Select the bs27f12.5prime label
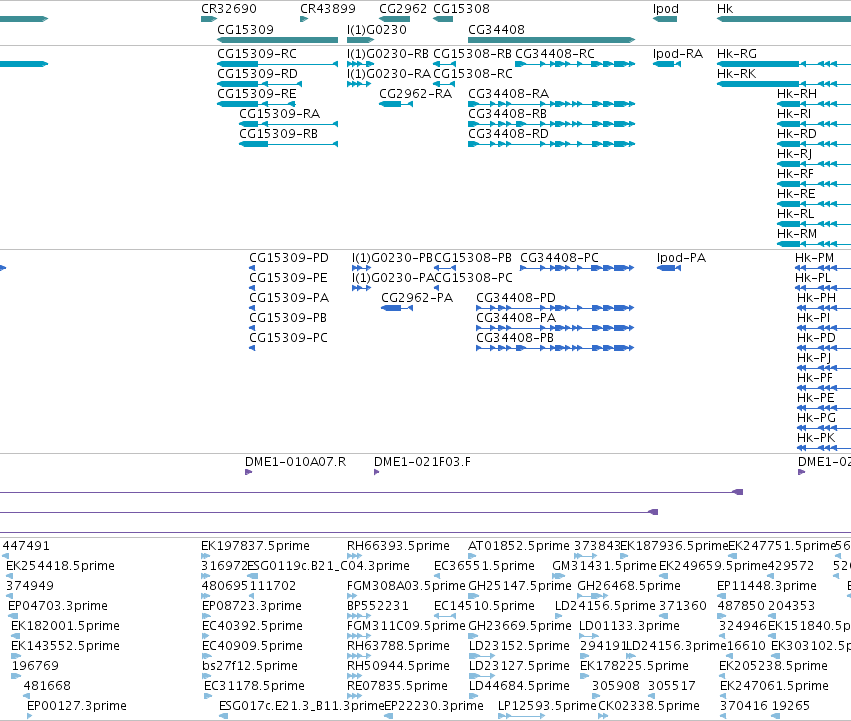 250,666
